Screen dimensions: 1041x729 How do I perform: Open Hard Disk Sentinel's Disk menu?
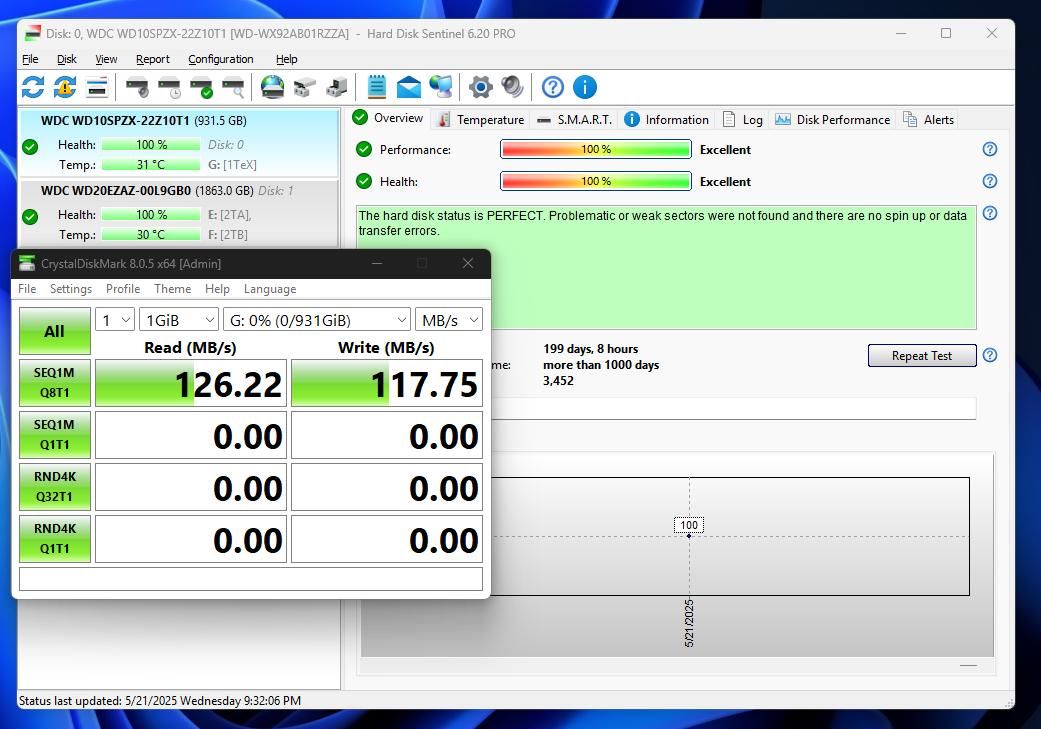66,59
